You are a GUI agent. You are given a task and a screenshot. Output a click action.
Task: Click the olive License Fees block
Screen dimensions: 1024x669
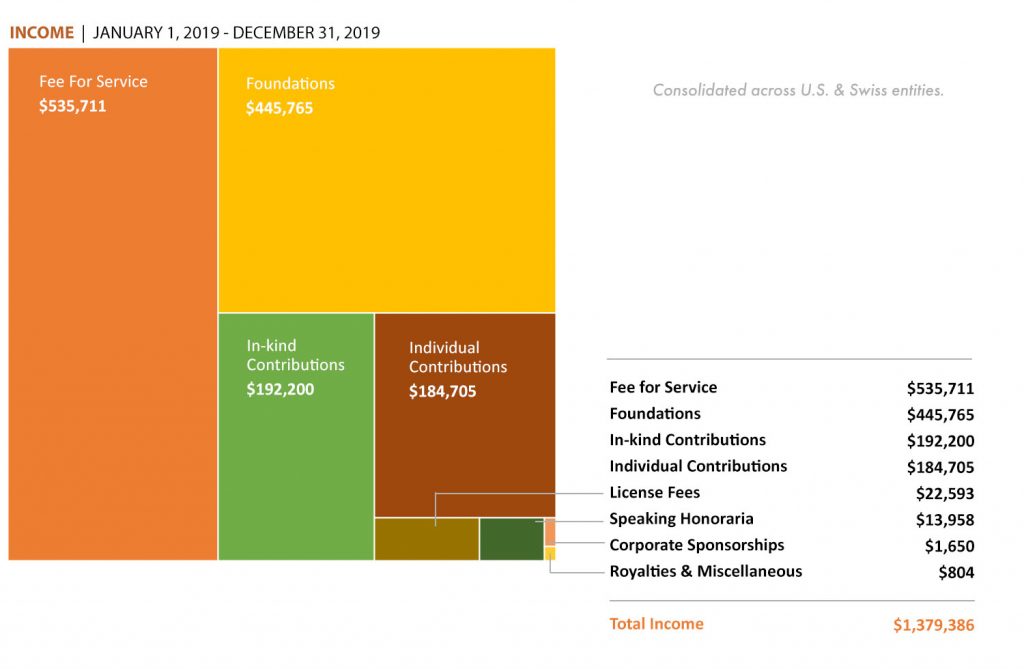[x=426, y=539]
